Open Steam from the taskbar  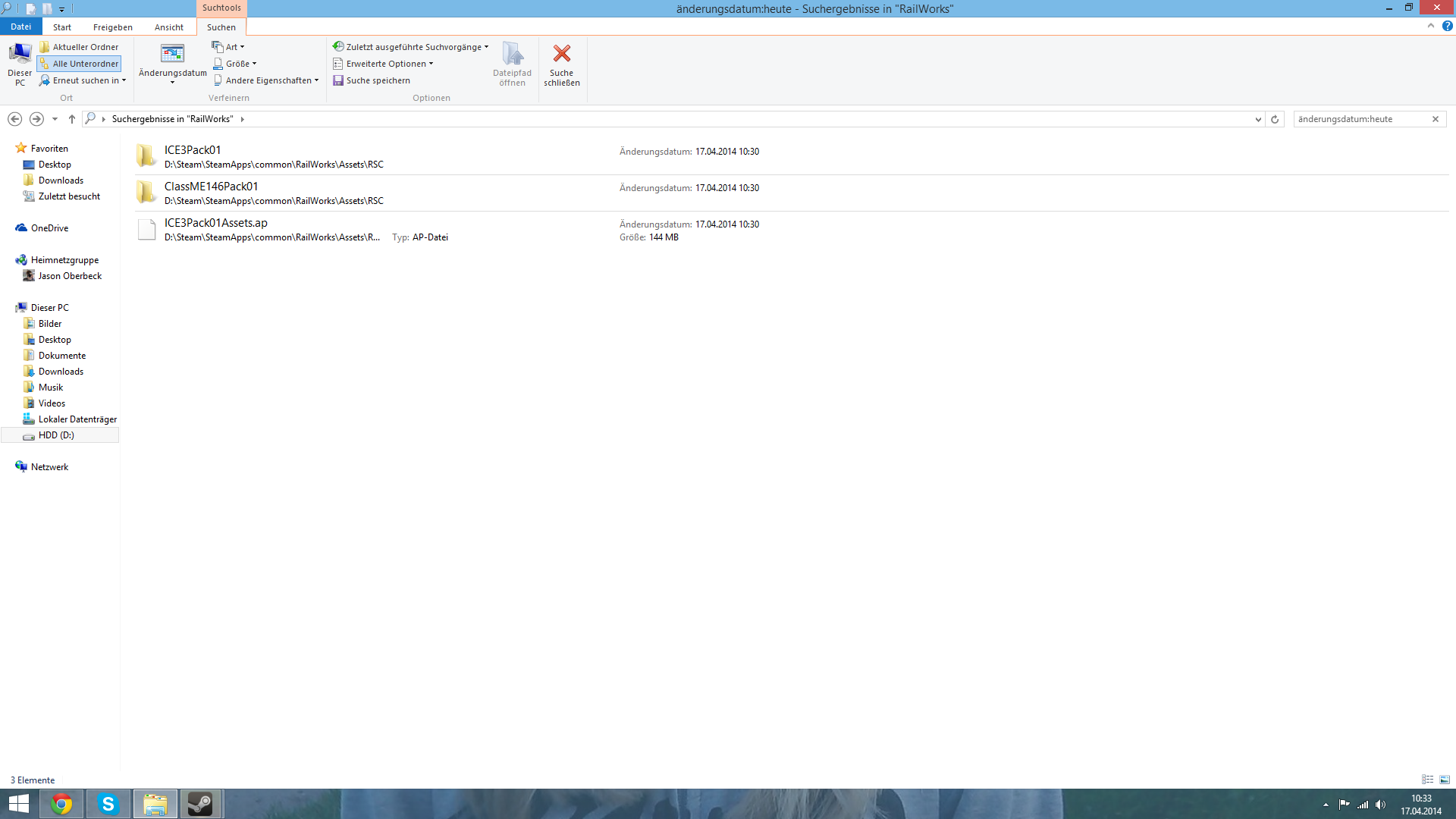point(200,804)
